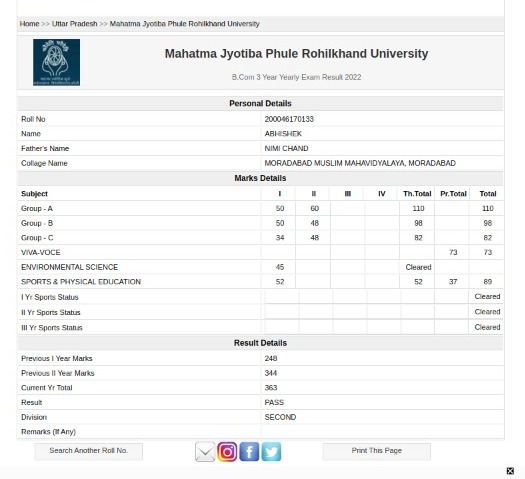Open Mahatma Jyotiba Phule Rohilkhand University breadcrumb
The image size is (525, 479).
tap(184, 24)
